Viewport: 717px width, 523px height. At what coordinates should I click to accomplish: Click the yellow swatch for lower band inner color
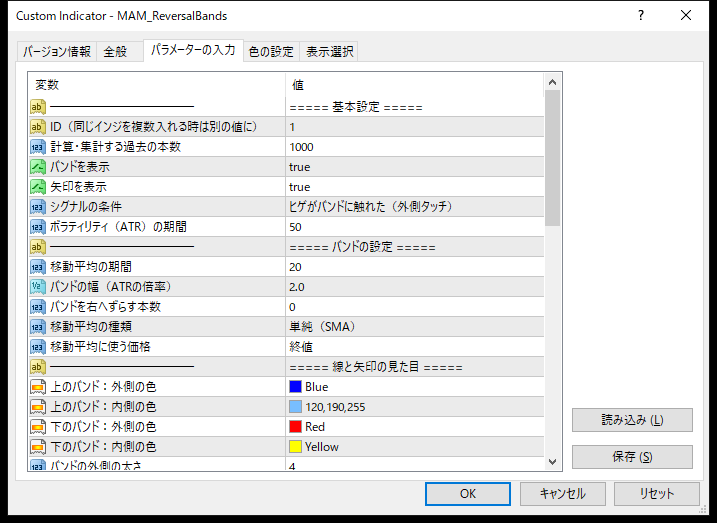295,447
